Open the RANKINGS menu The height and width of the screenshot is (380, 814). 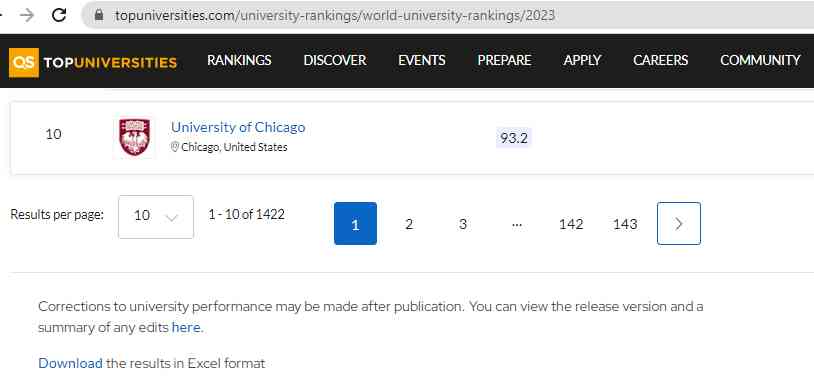(x=239, y=60)
